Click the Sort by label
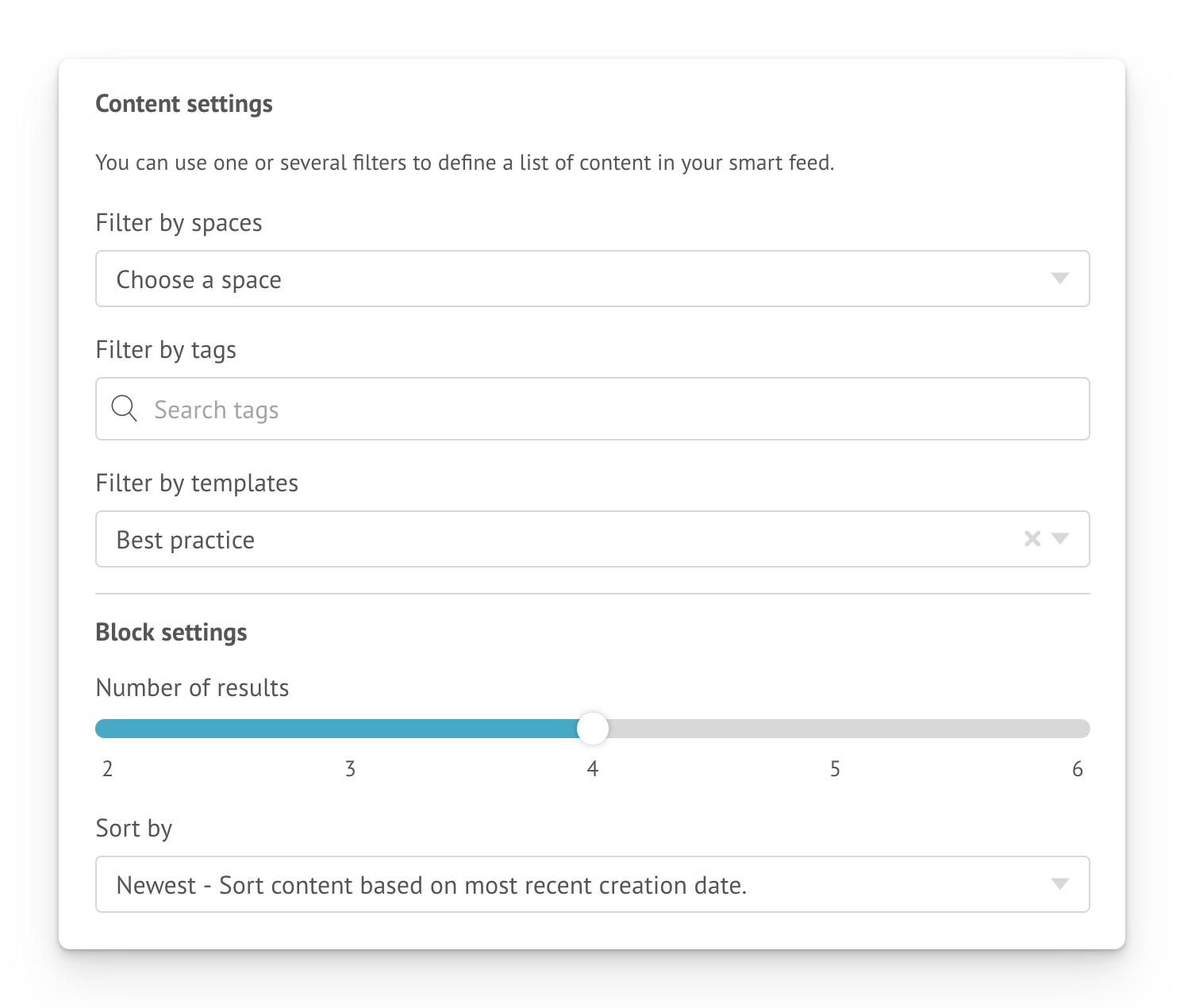The height and width of the screenshot is (1008, 1184). click(x=134, y=829)
